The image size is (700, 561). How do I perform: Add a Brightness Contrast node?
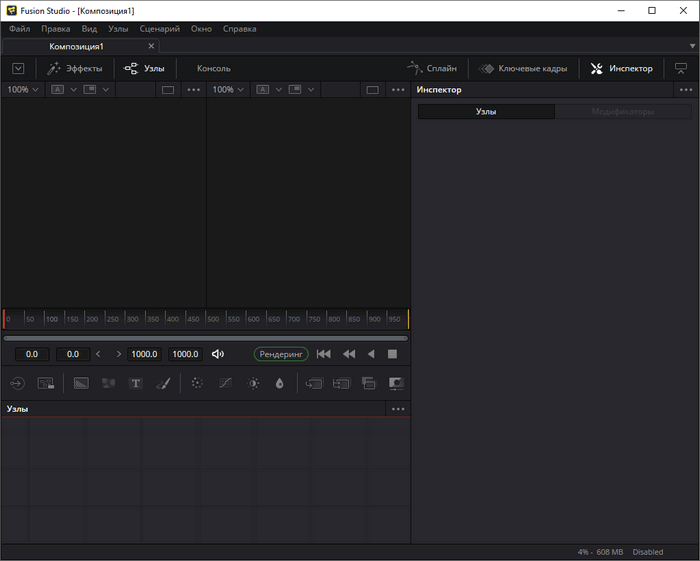click(253, 383)
